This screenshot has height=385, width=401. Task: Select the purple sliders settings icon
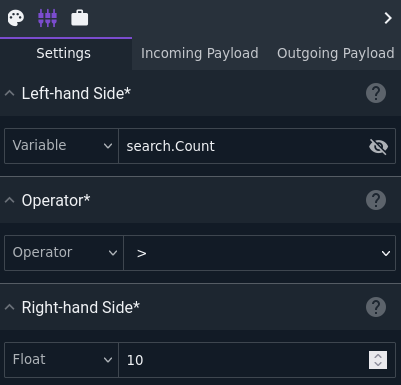47,18
